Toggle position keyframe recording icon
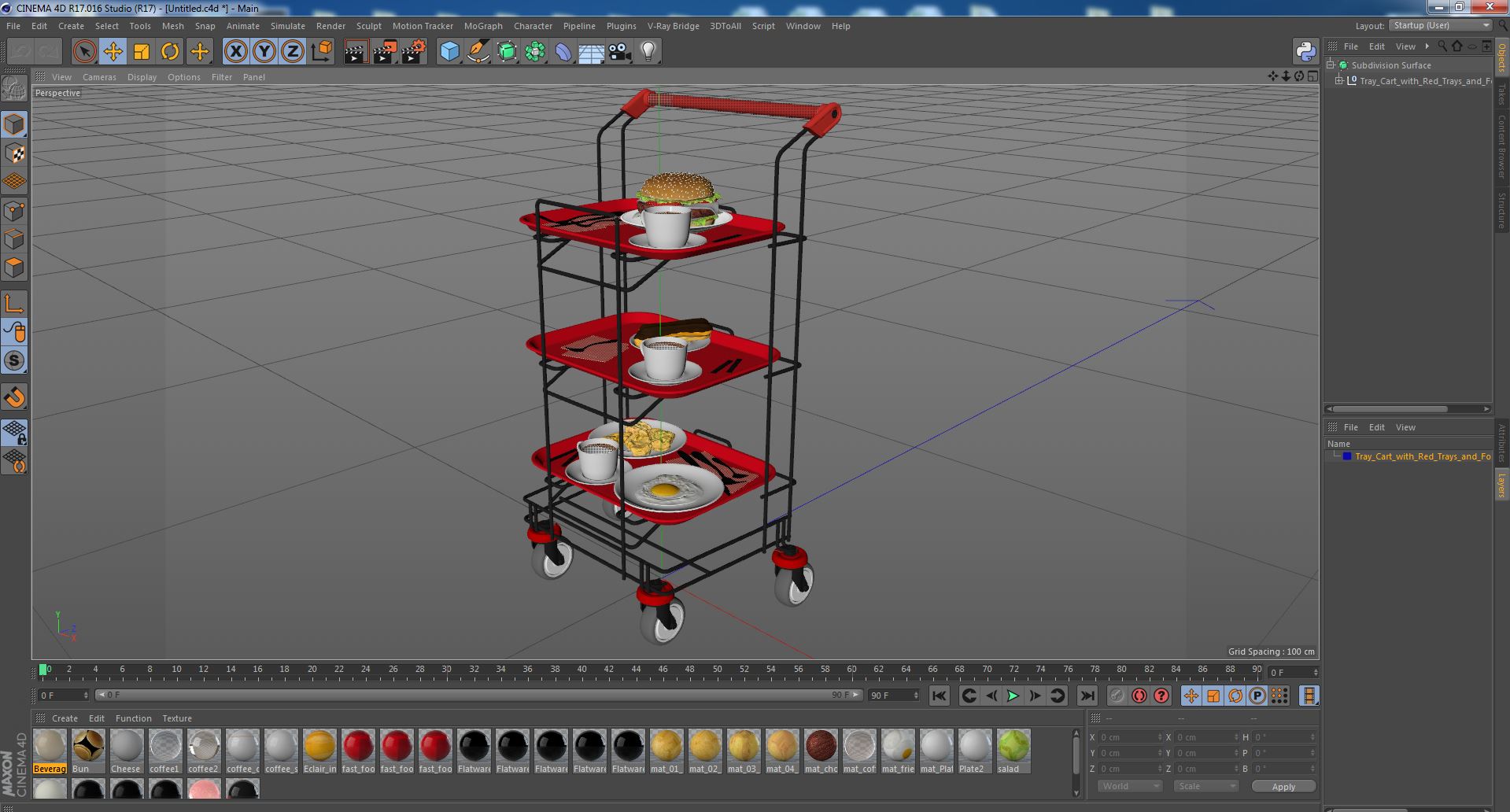The width and height of the screenshot is (1510, 812). click(x=1191, y=696)
